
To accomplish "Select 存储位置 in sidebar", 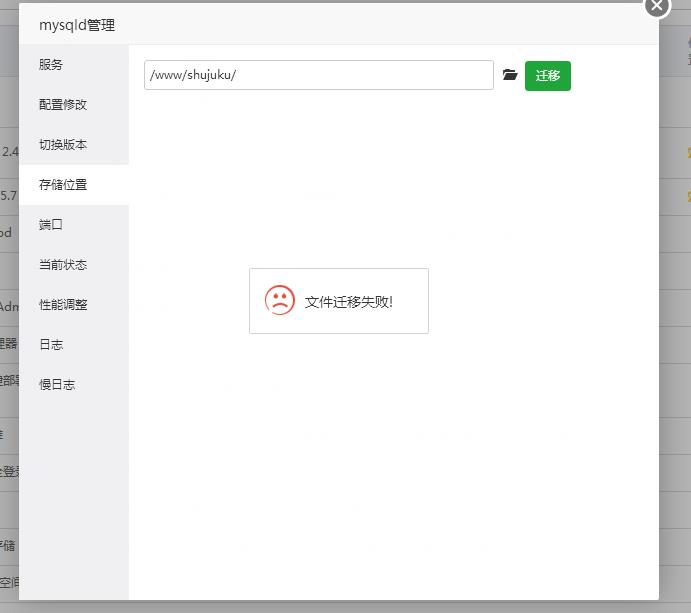I will click(74, 185).
